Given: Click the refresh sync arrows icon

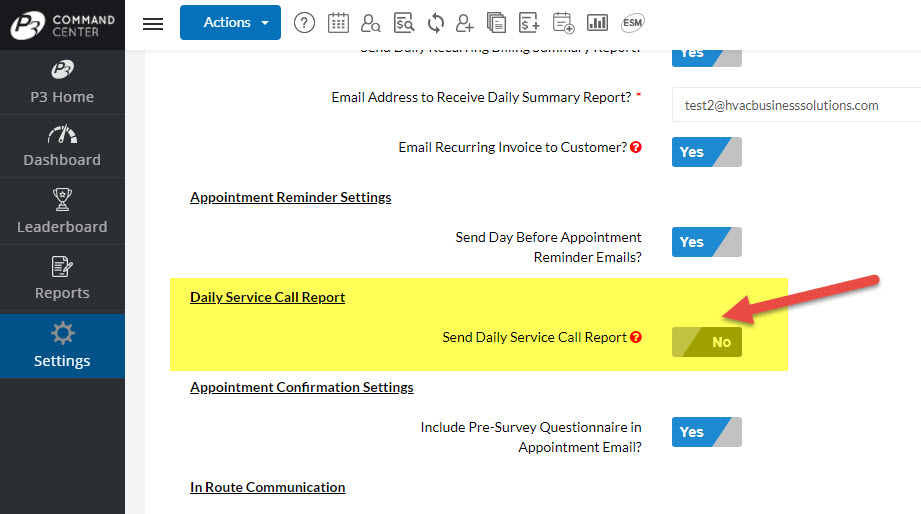Looking at the screenshot, I should point(435,23).
